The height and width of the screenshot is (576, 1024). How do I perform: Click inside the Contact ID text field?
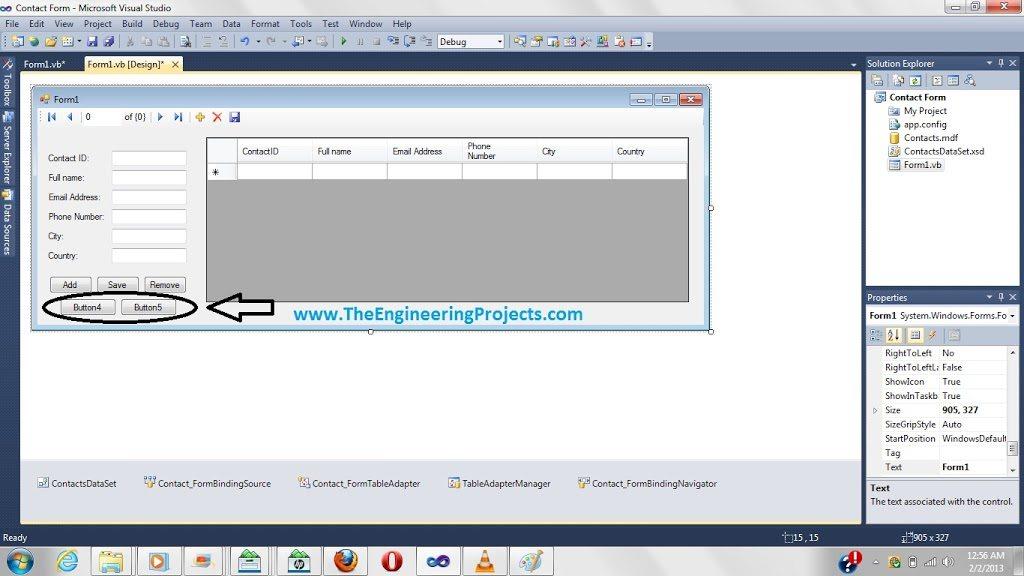(152, 158)
